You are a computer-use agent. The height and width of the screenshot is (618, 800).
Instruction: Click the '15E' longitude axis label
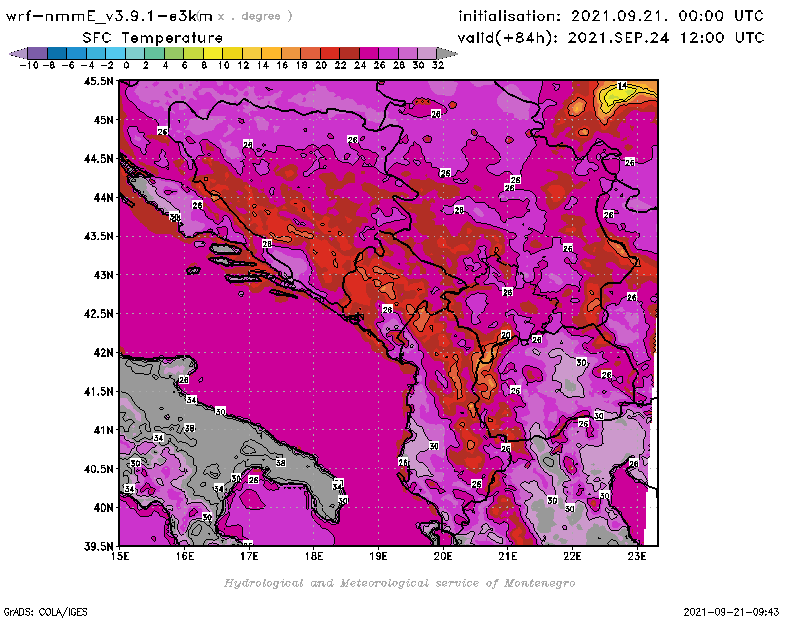(120, 556)
